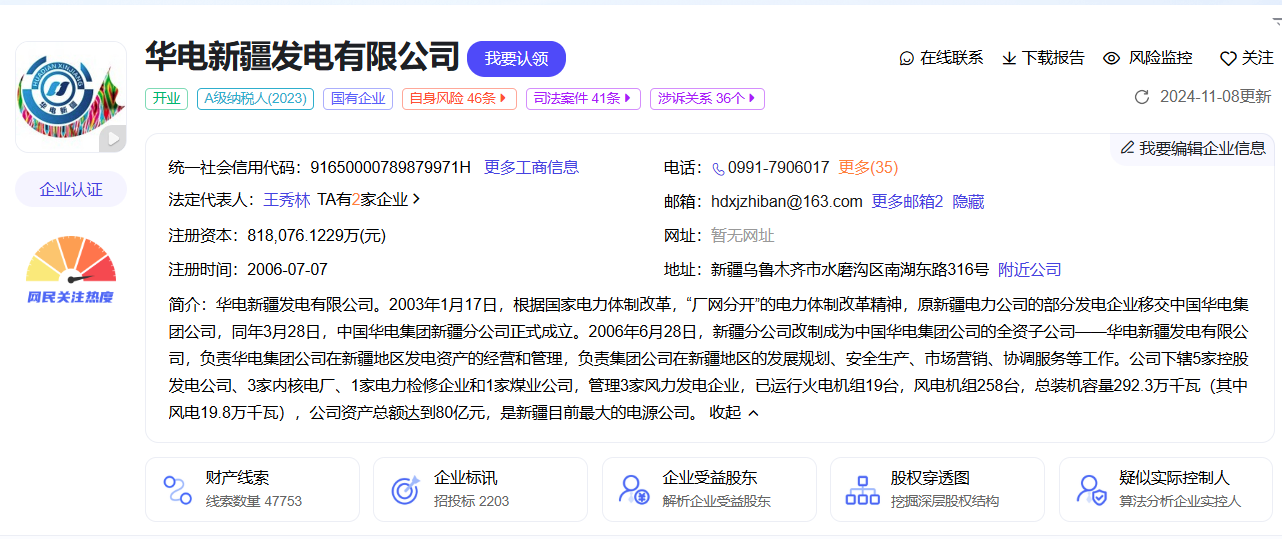
Task: Click the 我要认领 claim button
Action: pyautogui.click(x=516, y=59)
